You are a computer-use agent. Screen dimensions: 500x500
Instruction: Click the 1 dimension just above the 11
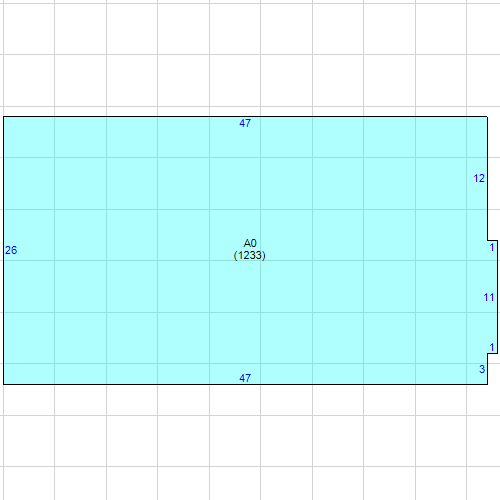pyautogui.click(x=492, y=247)
